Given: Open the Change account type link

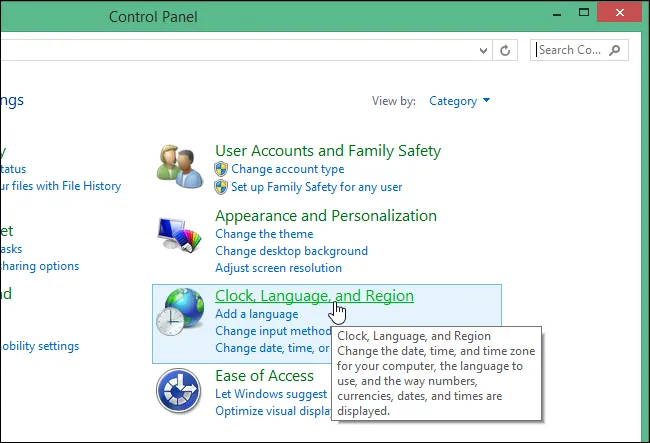Looking at the screenshot, I should 288,169.
